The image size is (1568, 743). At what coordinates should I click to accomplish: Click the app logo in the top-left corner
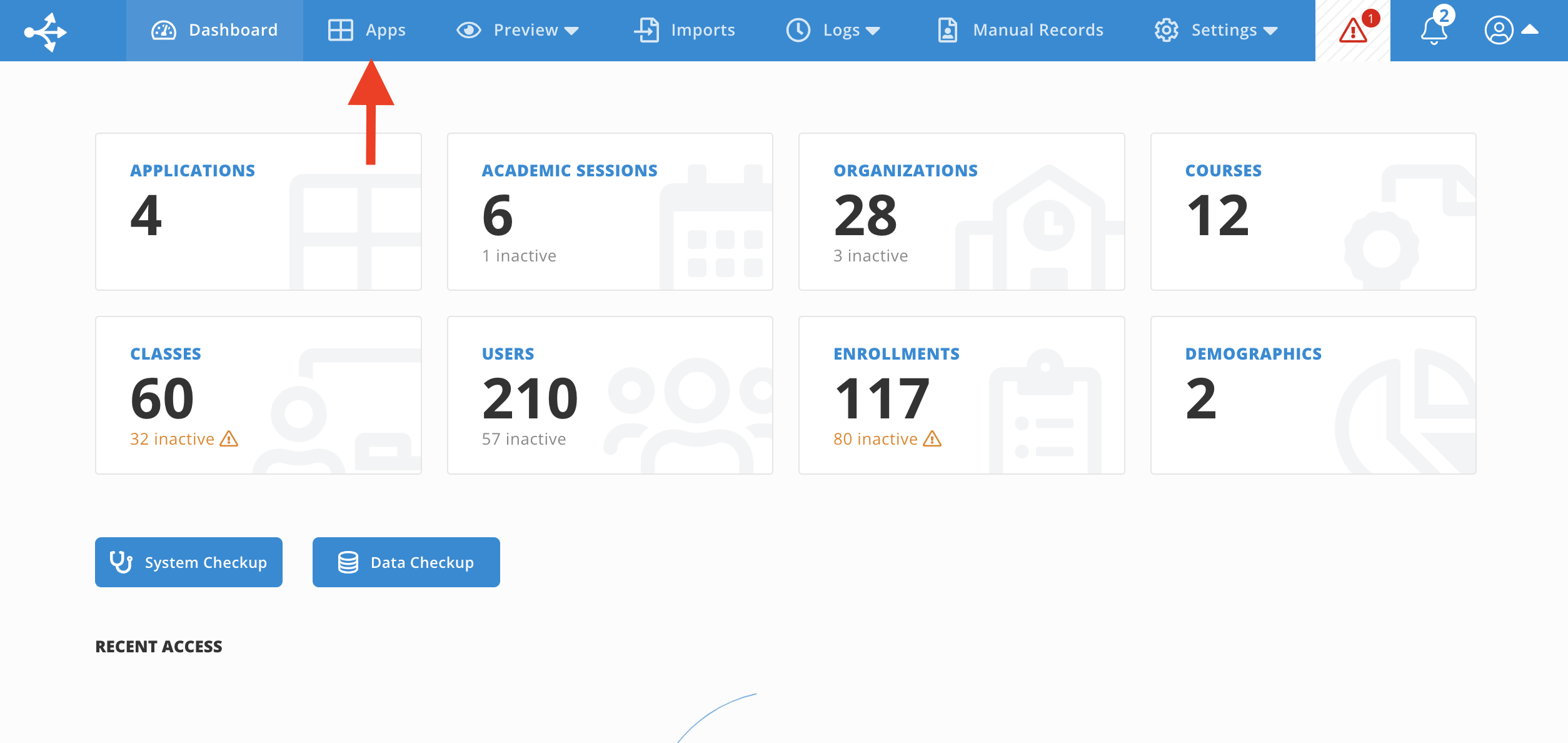pyautogui.click(x=45, y=31)
